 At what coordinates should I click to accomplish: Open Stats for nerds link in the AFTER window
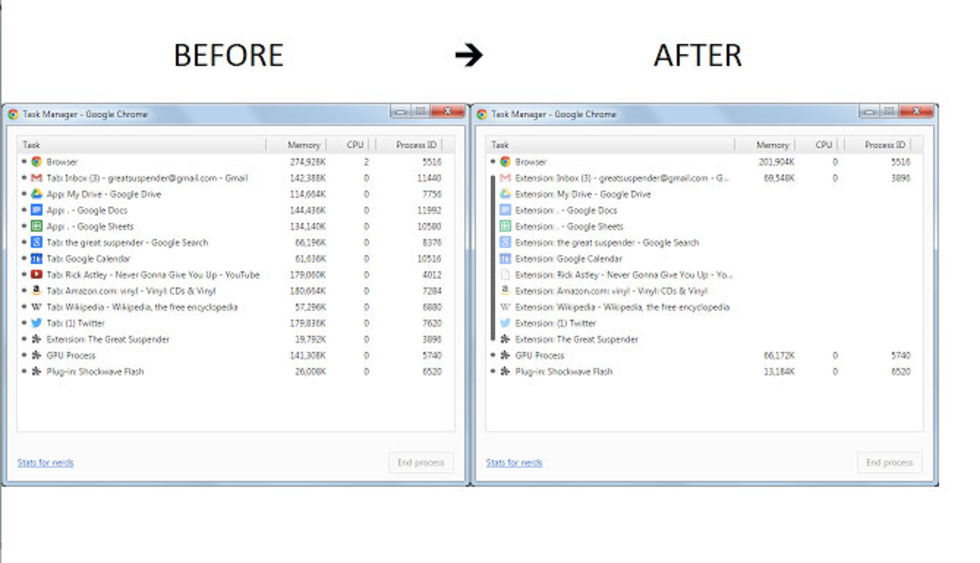(x=514, y=463)
